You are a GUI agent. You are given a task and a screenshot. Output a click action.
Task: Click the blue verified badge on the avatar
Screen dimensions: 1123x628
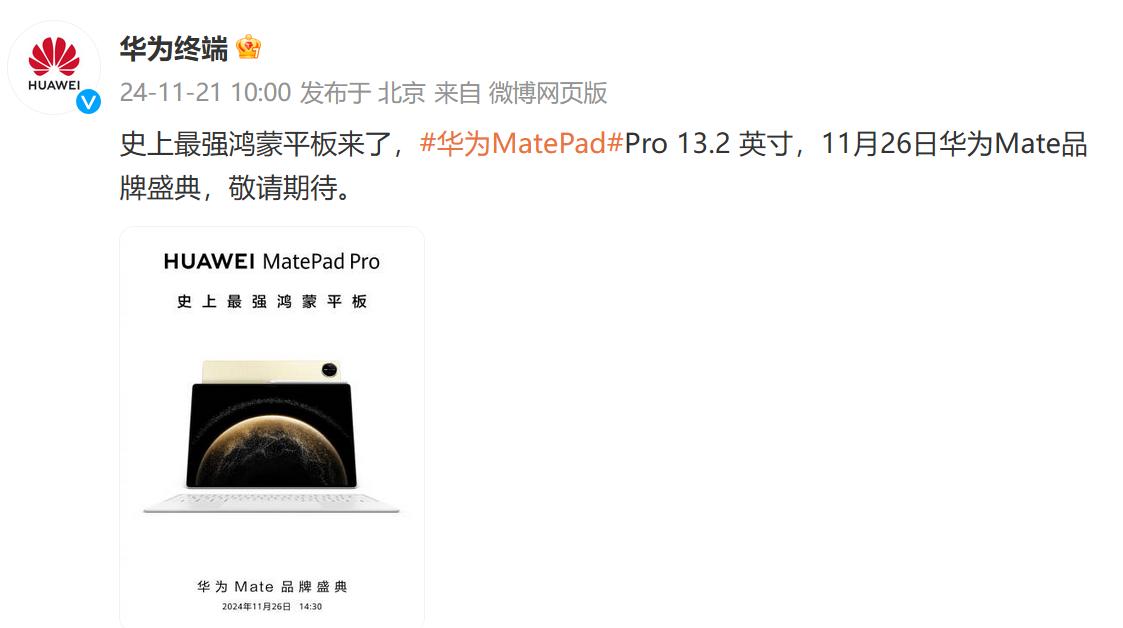pyautogui.click(x=88, y=102)
